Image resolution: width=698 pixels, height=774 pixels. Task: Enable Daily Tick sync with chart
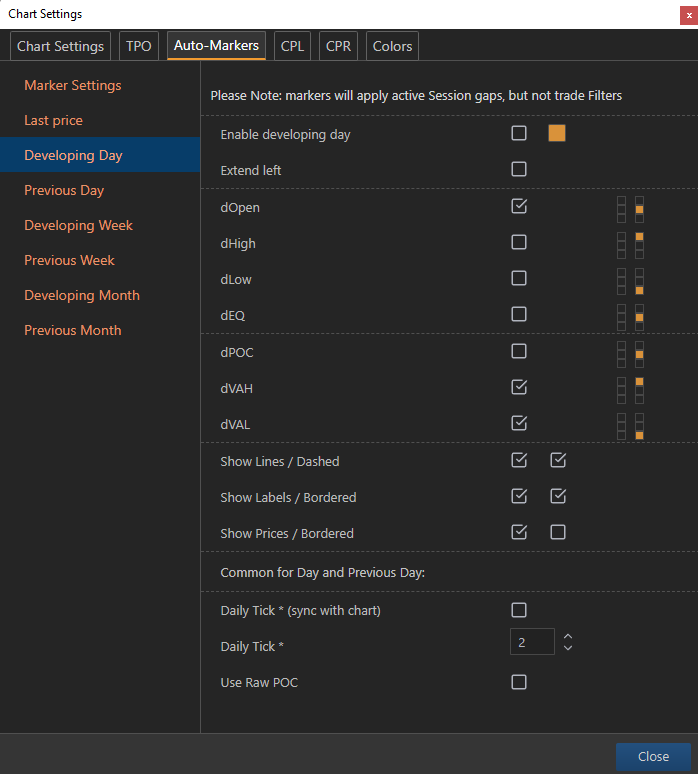coord(519,610)
